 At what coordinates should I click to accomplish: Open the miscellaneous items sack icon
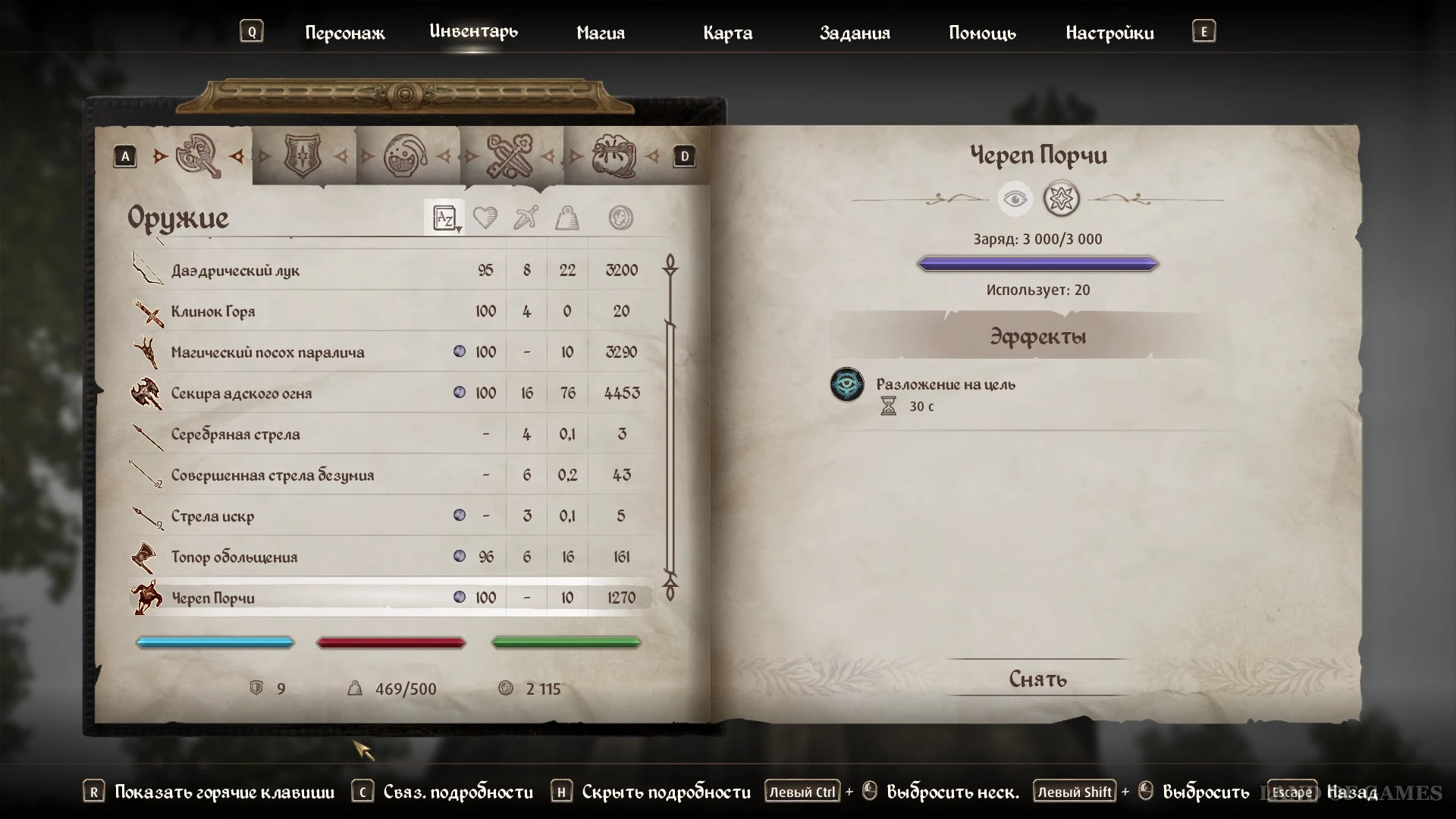coord(613,156)
